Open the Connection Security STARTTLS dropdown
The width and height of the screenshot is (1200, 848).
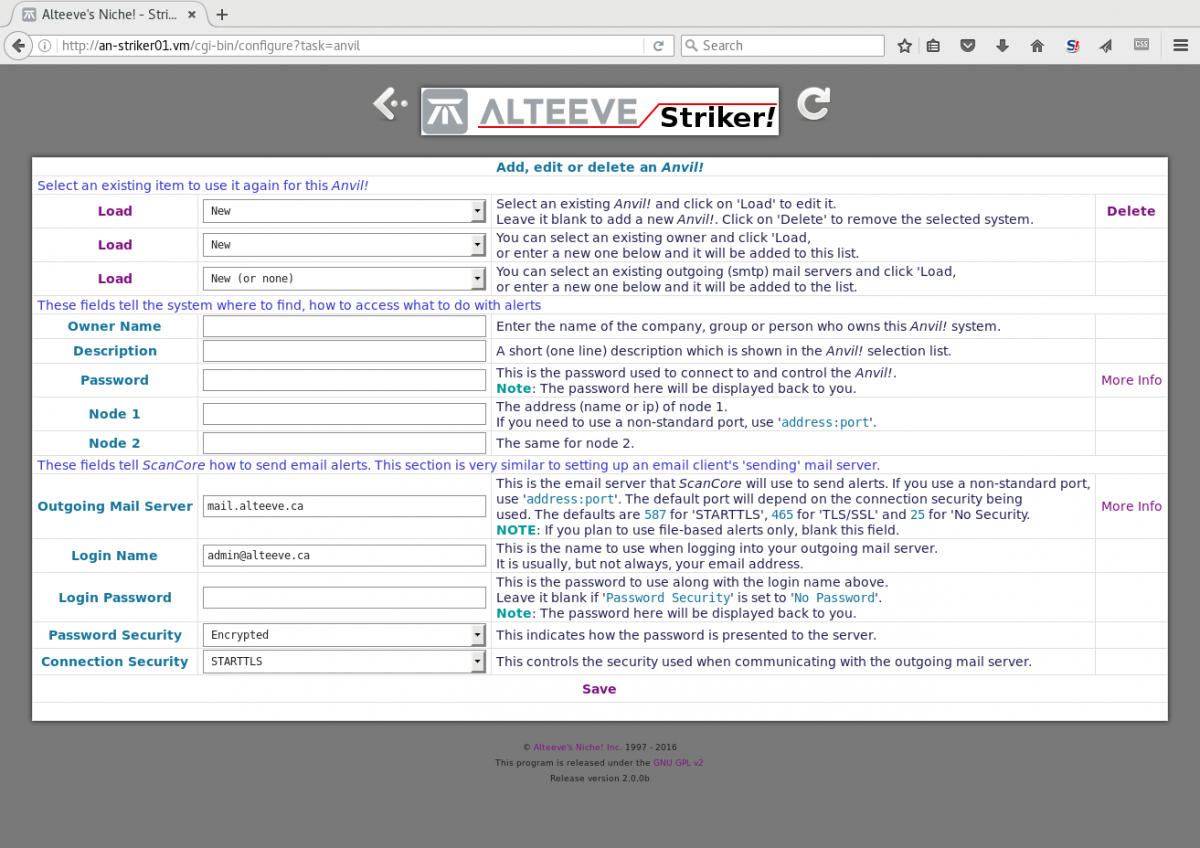coord(344,662)
